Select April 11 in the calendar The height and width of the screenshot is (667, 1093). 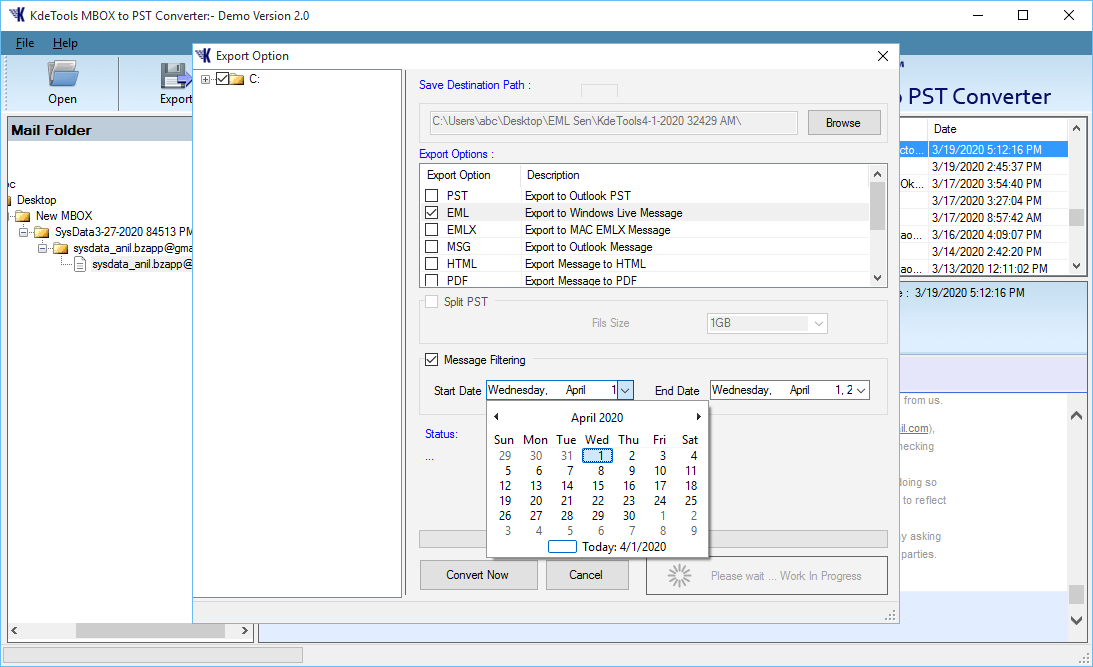pos(691,471)
